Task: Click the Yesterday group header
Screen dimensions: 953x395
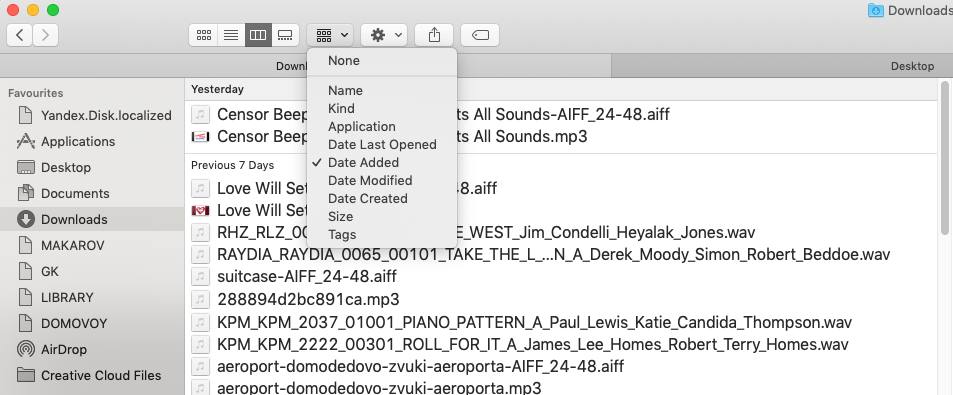Action: (x=217, y=89)
